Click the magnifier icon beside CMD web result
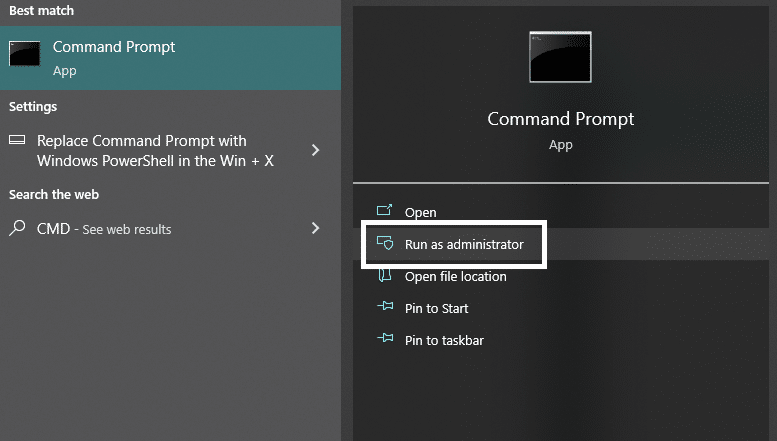777x441 pixels. pos(17,228)
